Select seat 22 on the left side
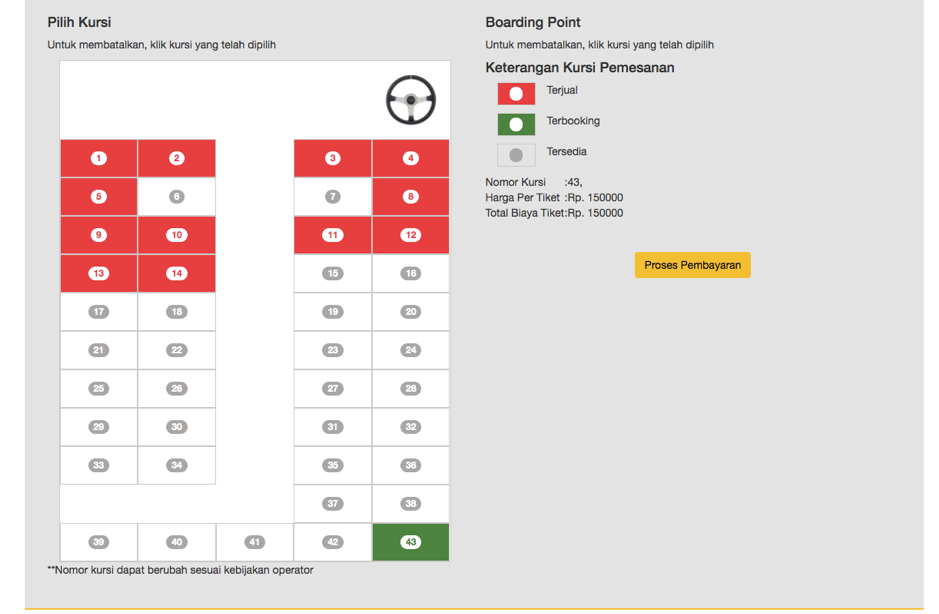Viewport: 939px width, 614px height. tap(177, 350)
